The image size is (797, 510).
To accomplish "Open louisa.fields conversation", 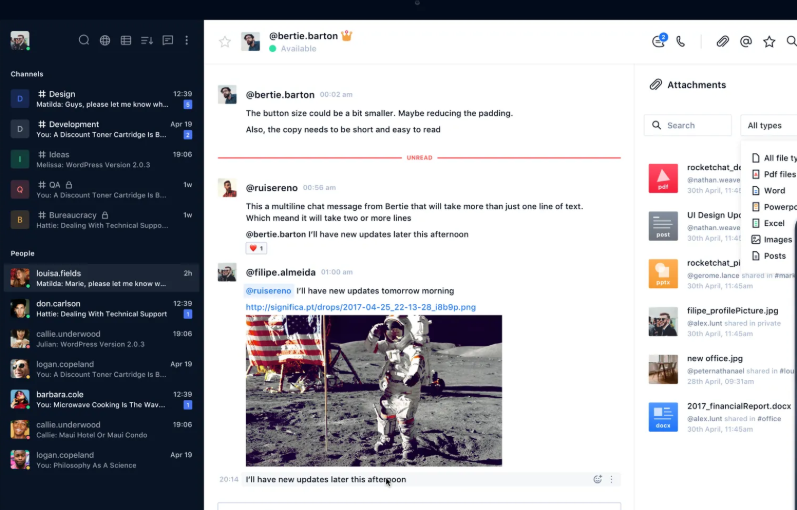I will click(x=102, y=278).
